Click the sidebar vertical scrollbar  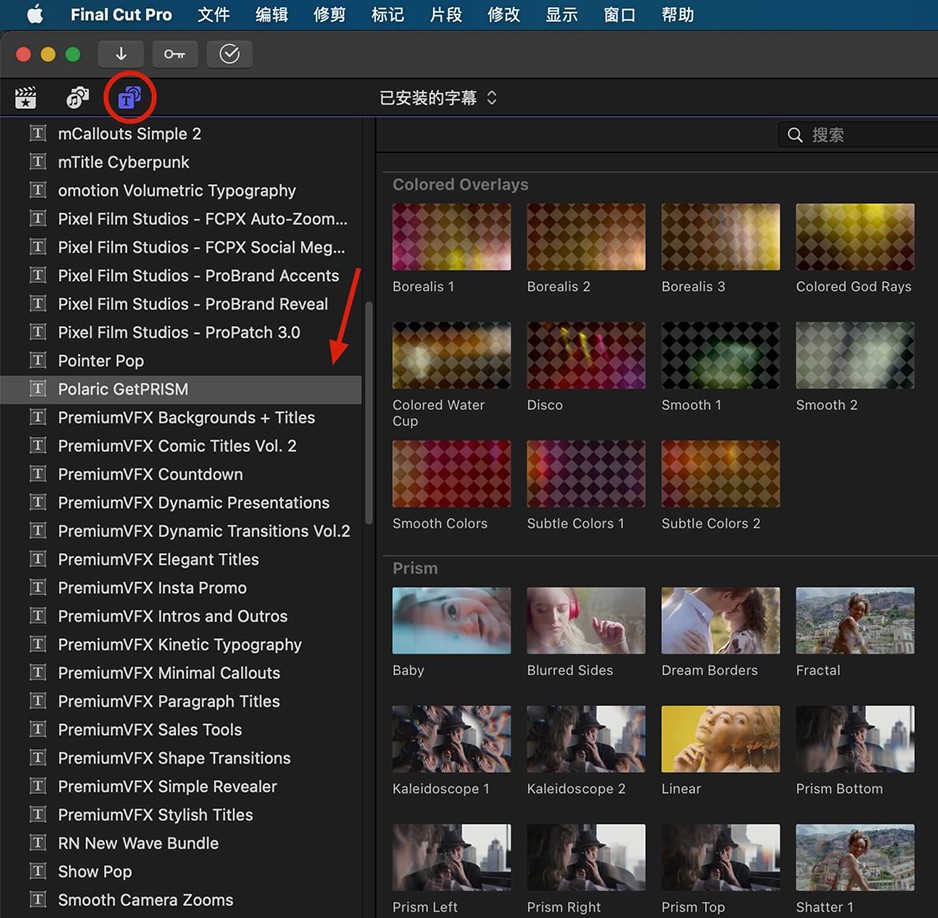(369, 410)
